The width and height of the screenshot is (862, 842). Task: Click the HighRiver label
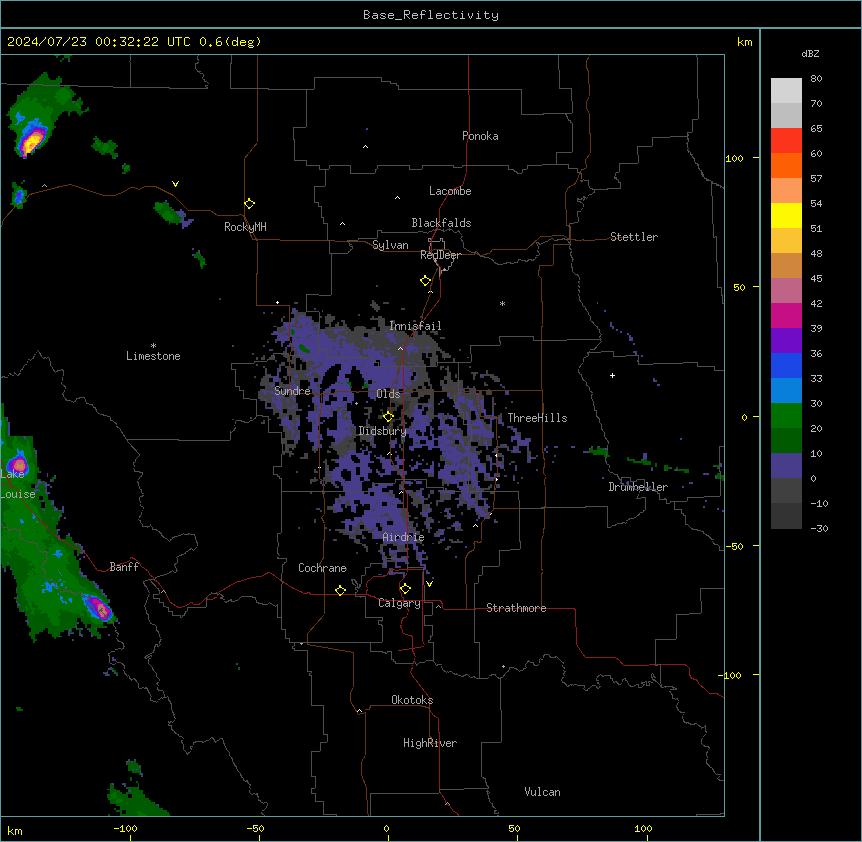[430, 743]
